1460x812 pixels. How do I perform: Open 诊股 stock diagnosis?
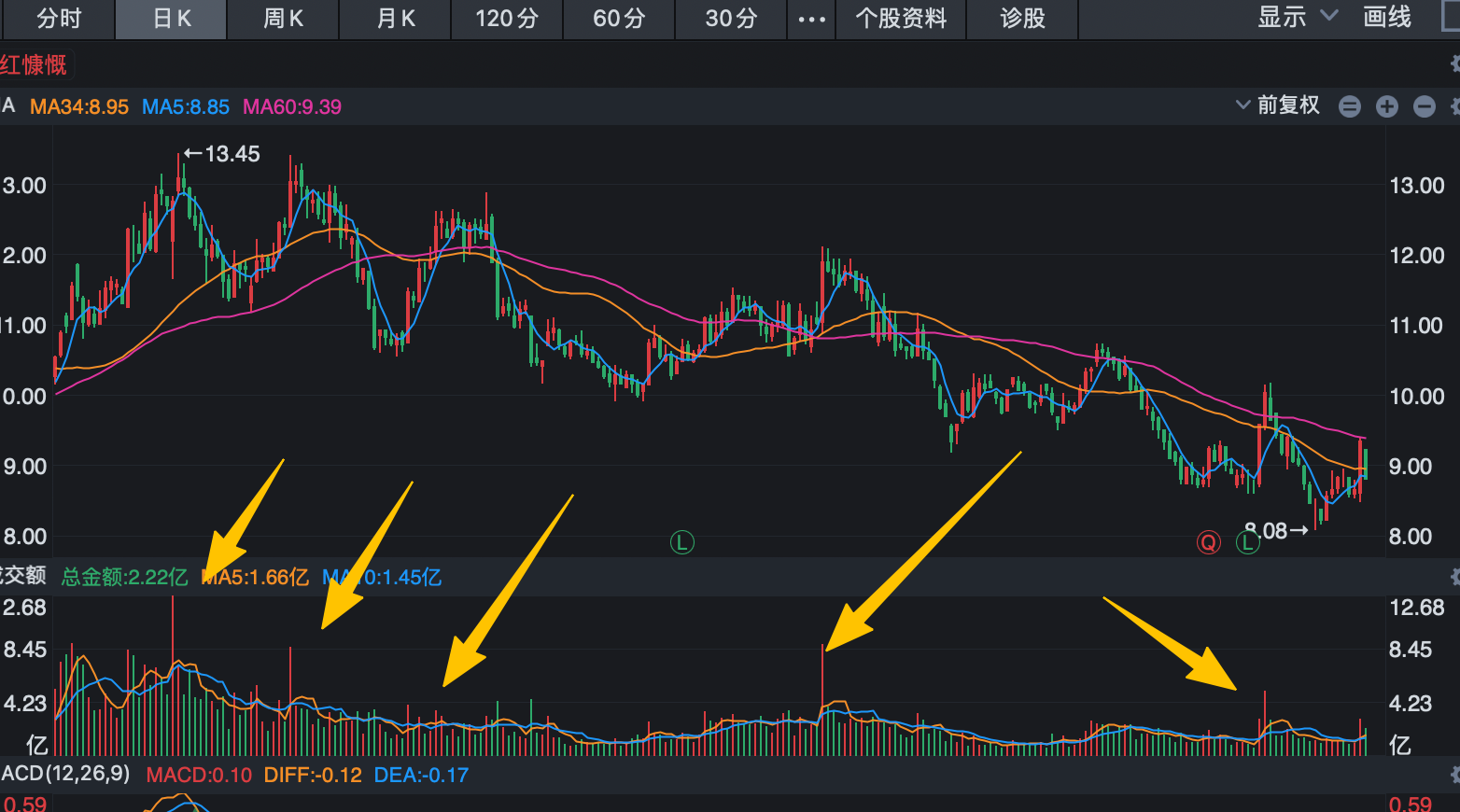[1022, 19]
